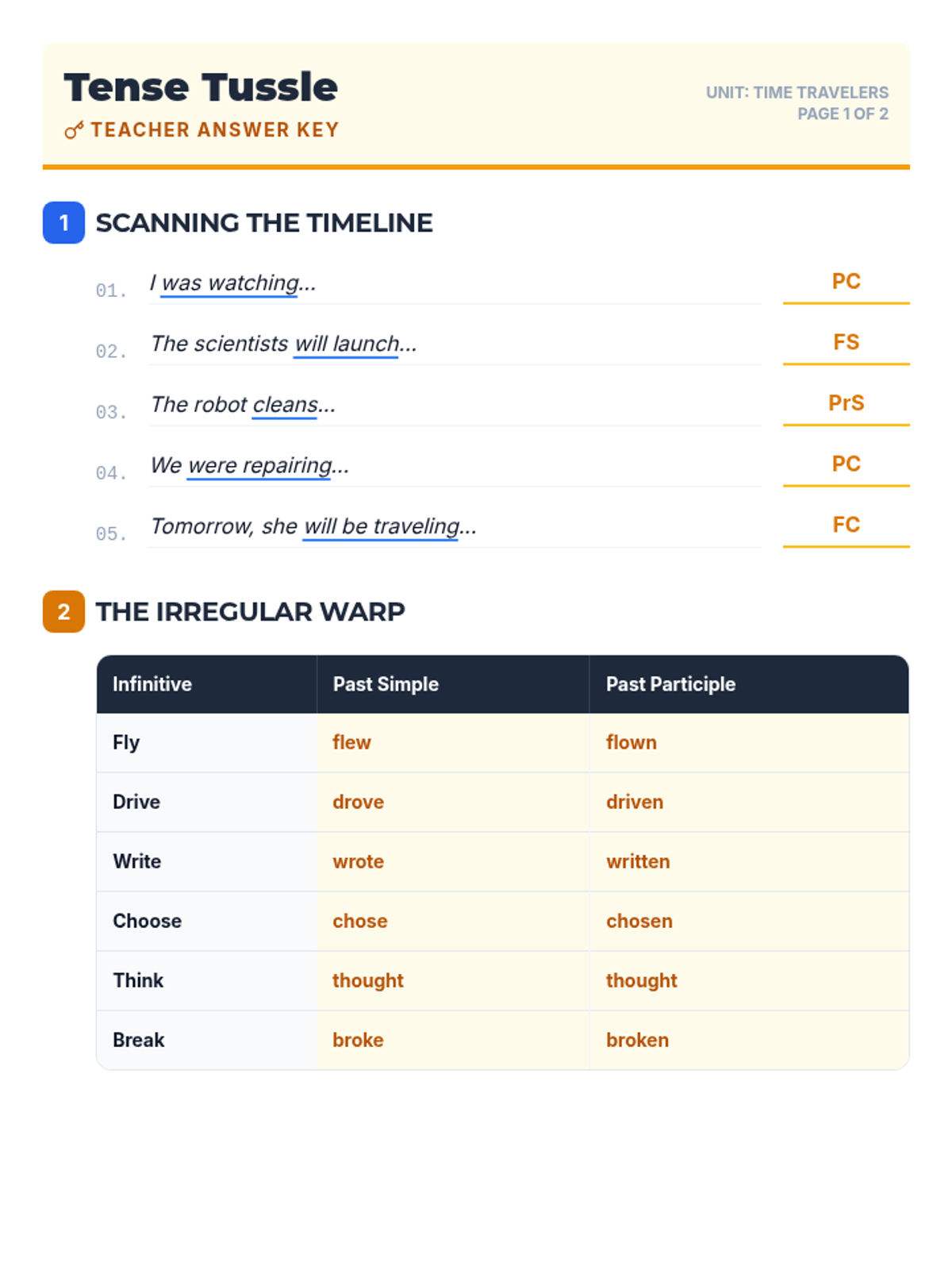
Task: Click the Tense Tussle title
Action: (x=201, y=87)
